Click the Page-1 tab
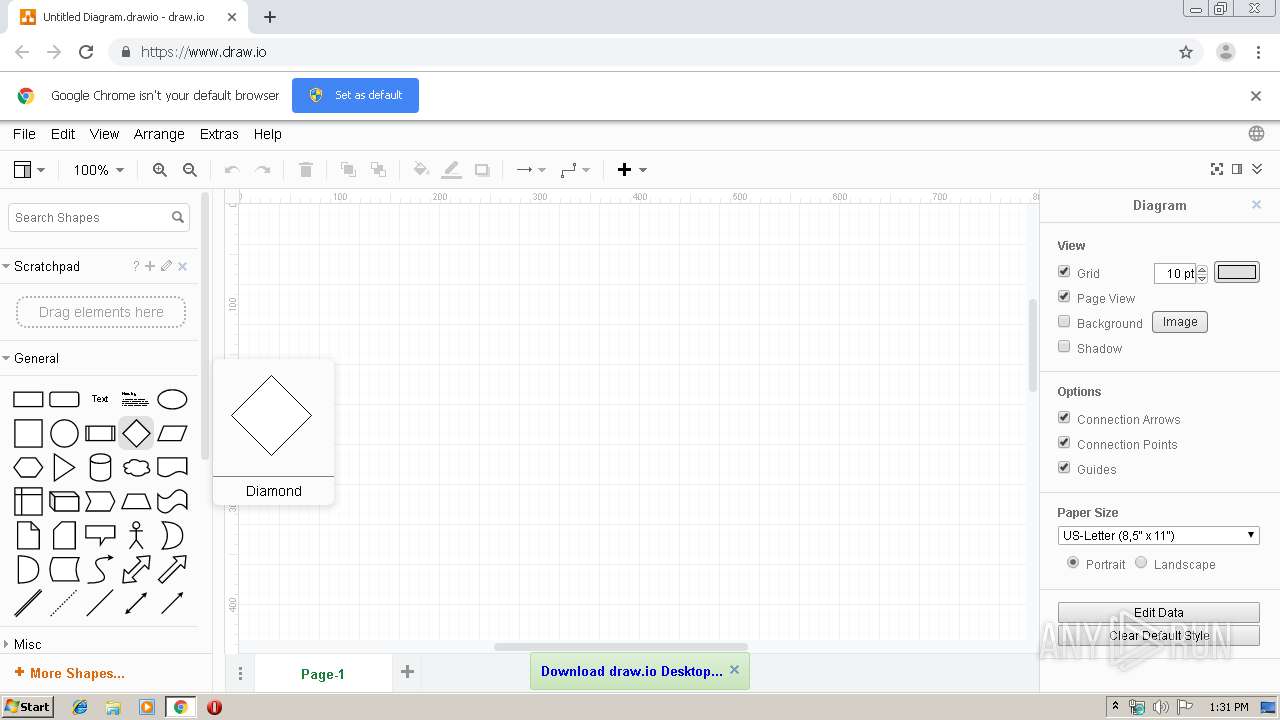 (x=323, y=674)
